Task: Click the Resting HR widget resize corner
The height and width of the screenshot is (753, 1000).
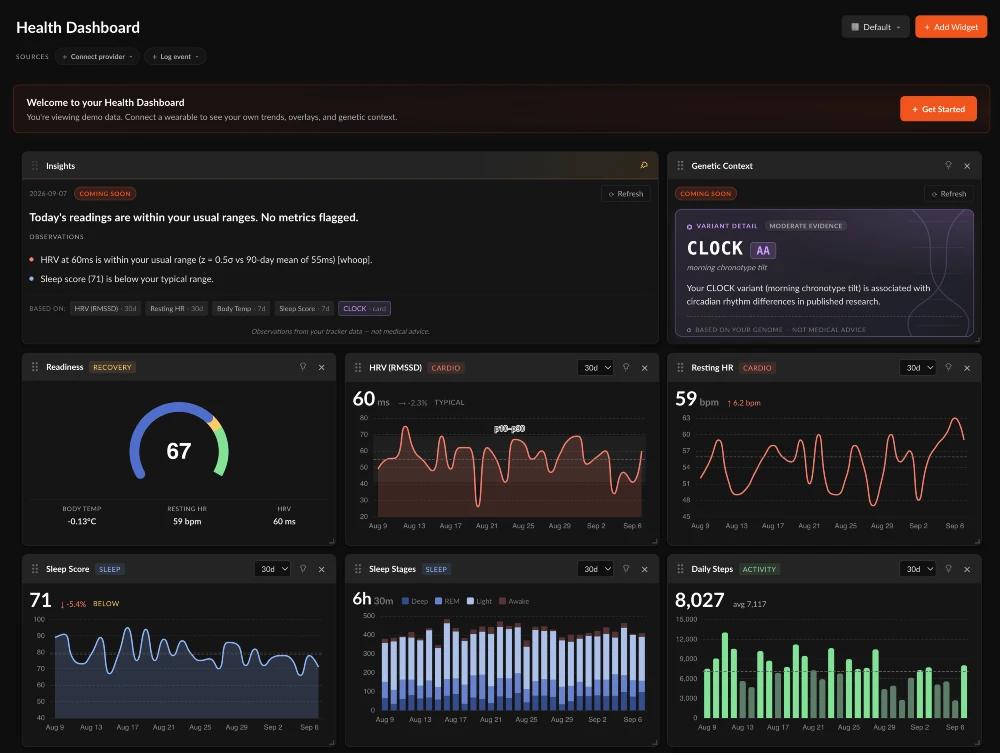Action: coord(977,542)
